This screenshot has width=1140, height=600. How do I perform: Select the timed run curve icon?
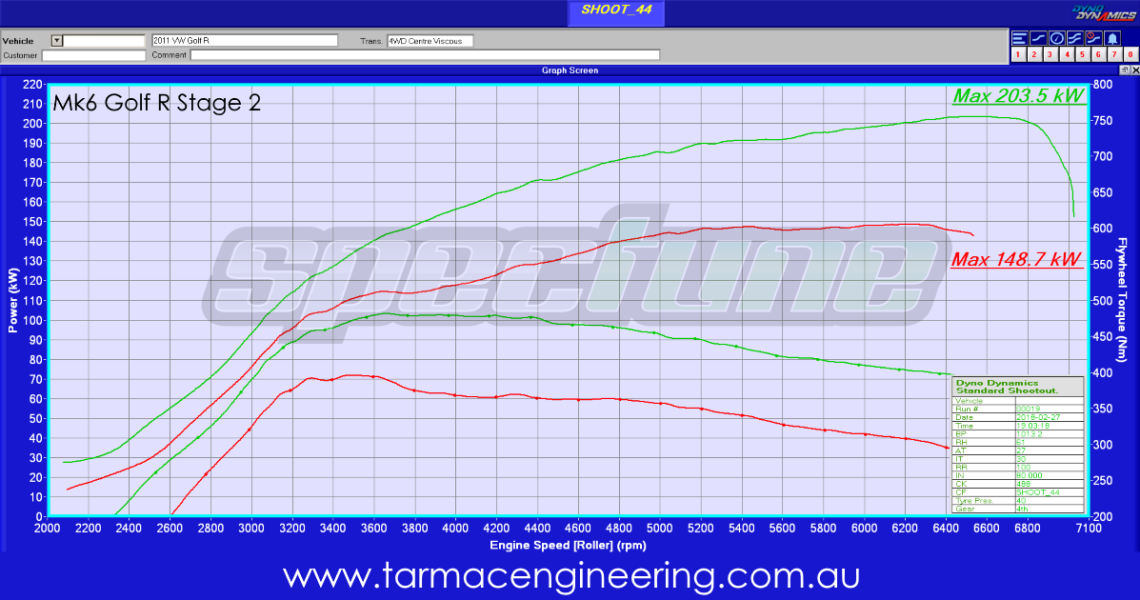pyautogui.click(x=1093, y=37)
